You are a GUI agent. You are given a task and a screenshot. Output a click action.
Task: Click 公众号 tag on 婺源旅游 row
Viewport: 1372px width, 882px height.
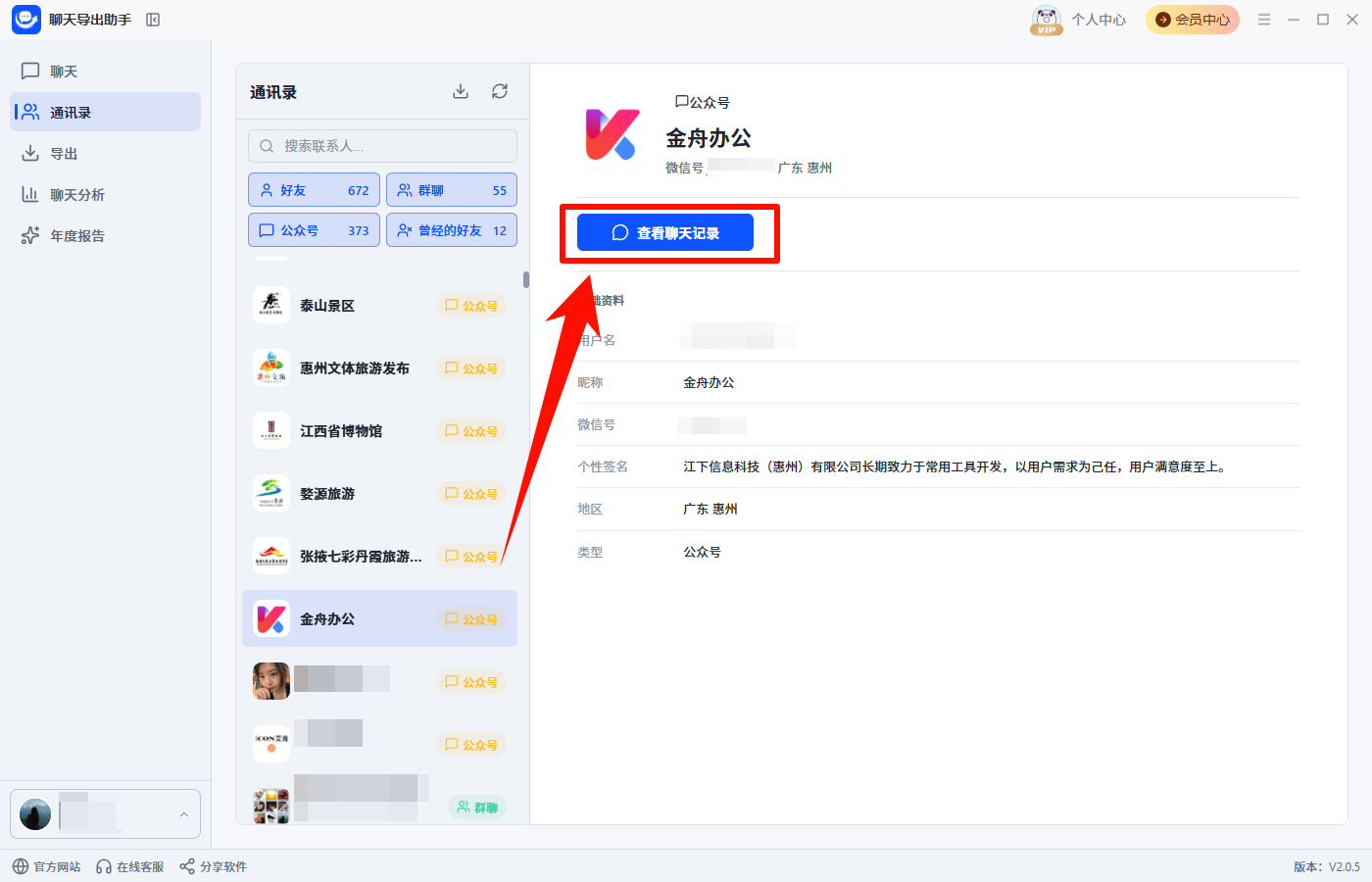pos(471,494)
